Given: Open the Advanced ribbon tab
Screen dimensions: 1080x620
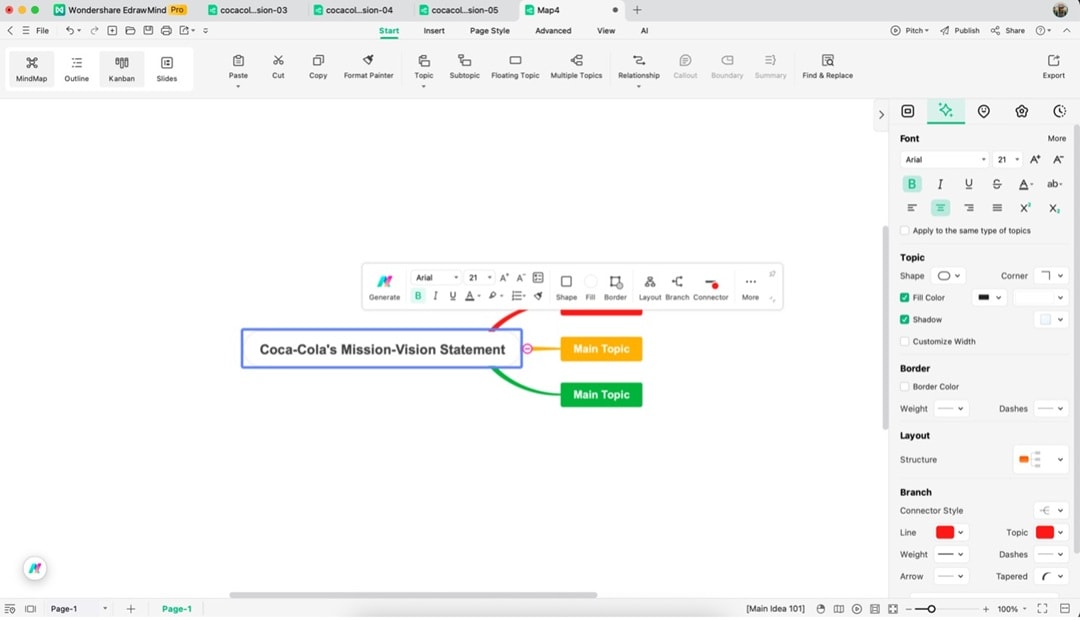Looking at the screenshot, I should (553, 30).
